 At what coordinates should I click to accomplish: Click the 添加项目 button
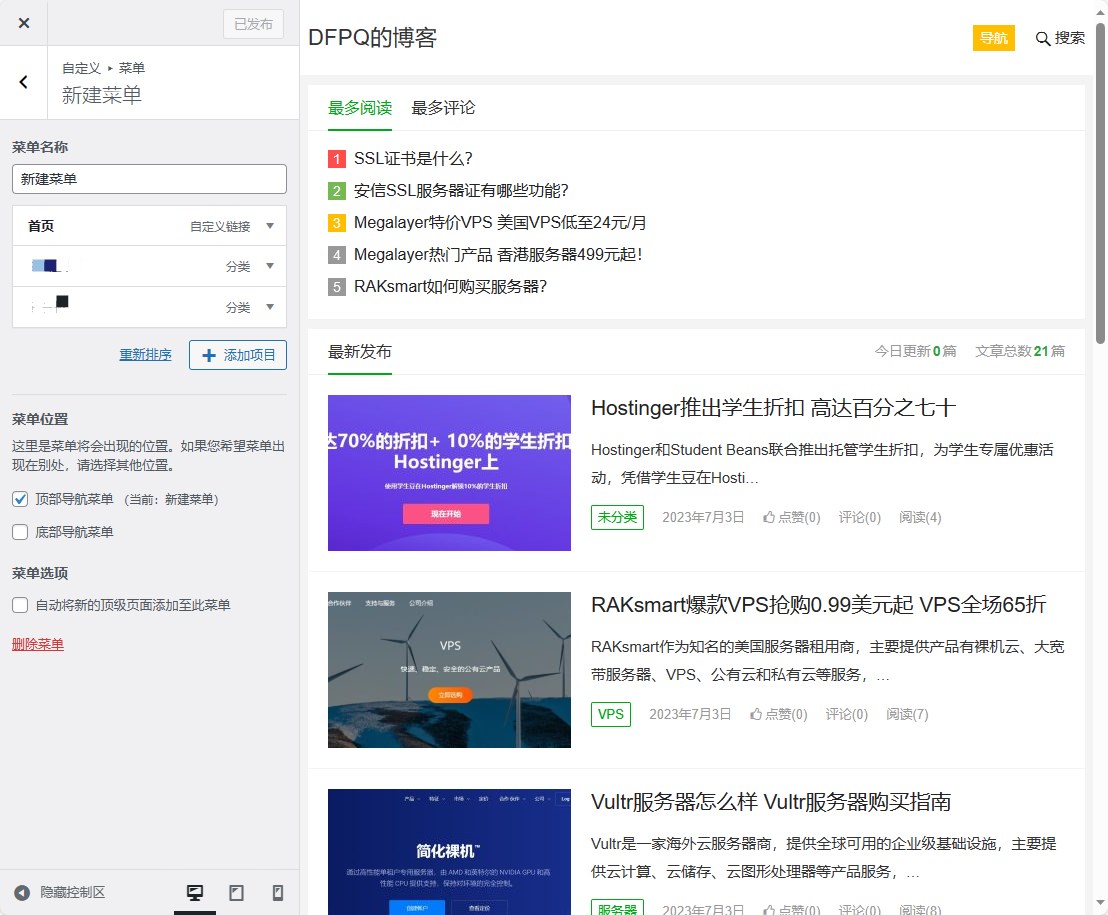coord(238,355)
